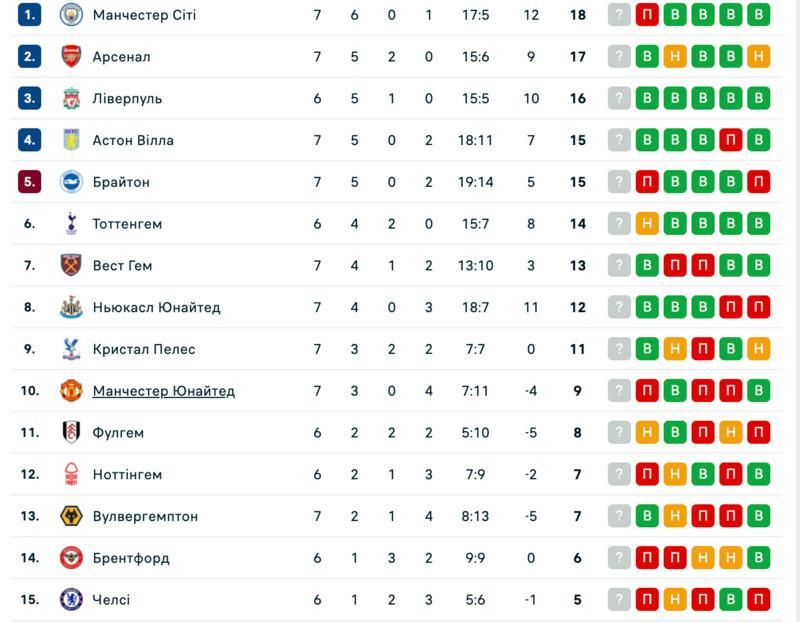Viewport: 800px width, 622px height.
Task: Click the maroon position badge number 5
Action: [x=30, y=183]
